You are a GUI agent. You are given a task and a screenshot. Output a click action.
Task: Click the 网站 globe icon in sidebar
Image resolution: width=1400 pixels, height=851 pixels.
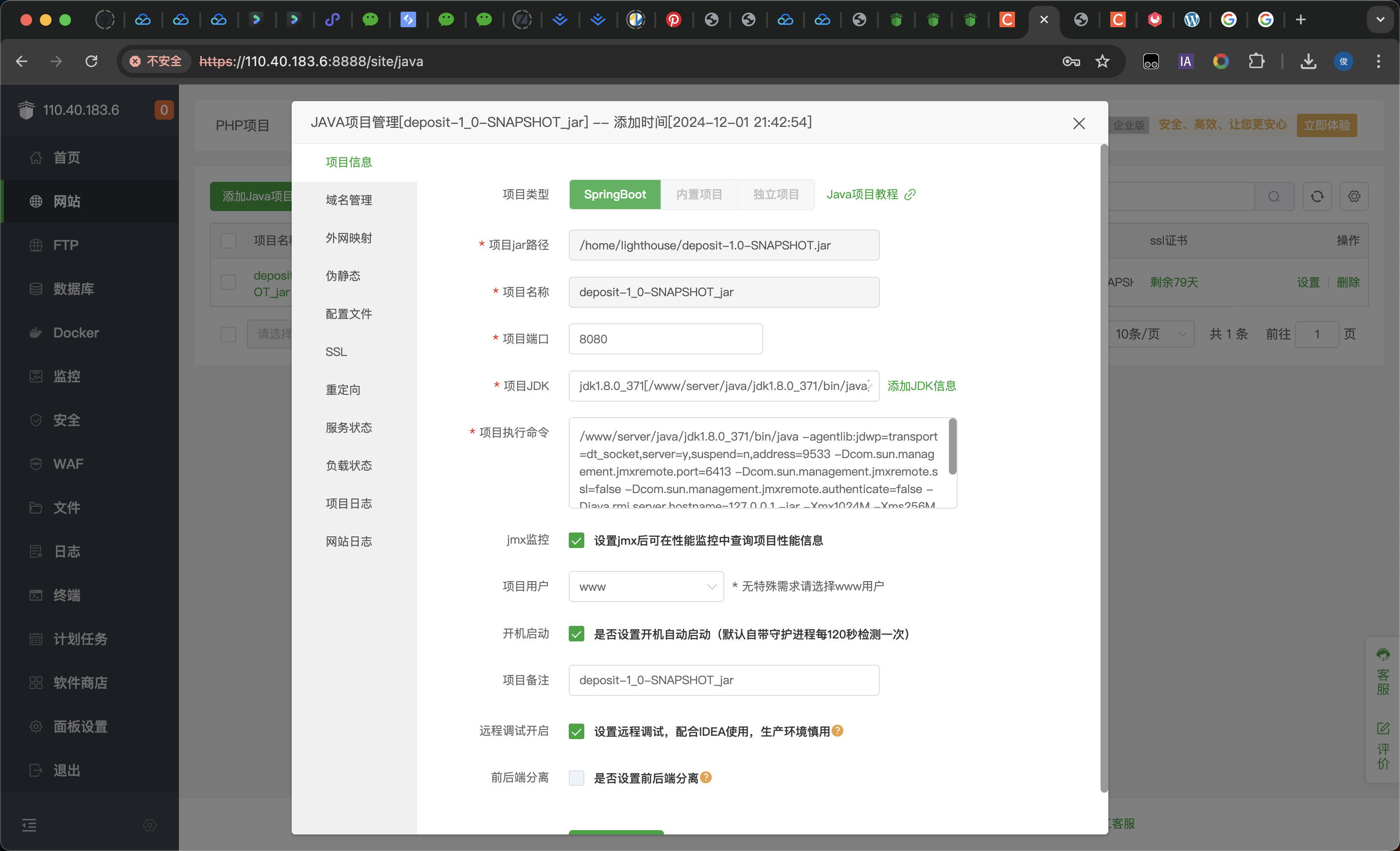click(36, 201)
